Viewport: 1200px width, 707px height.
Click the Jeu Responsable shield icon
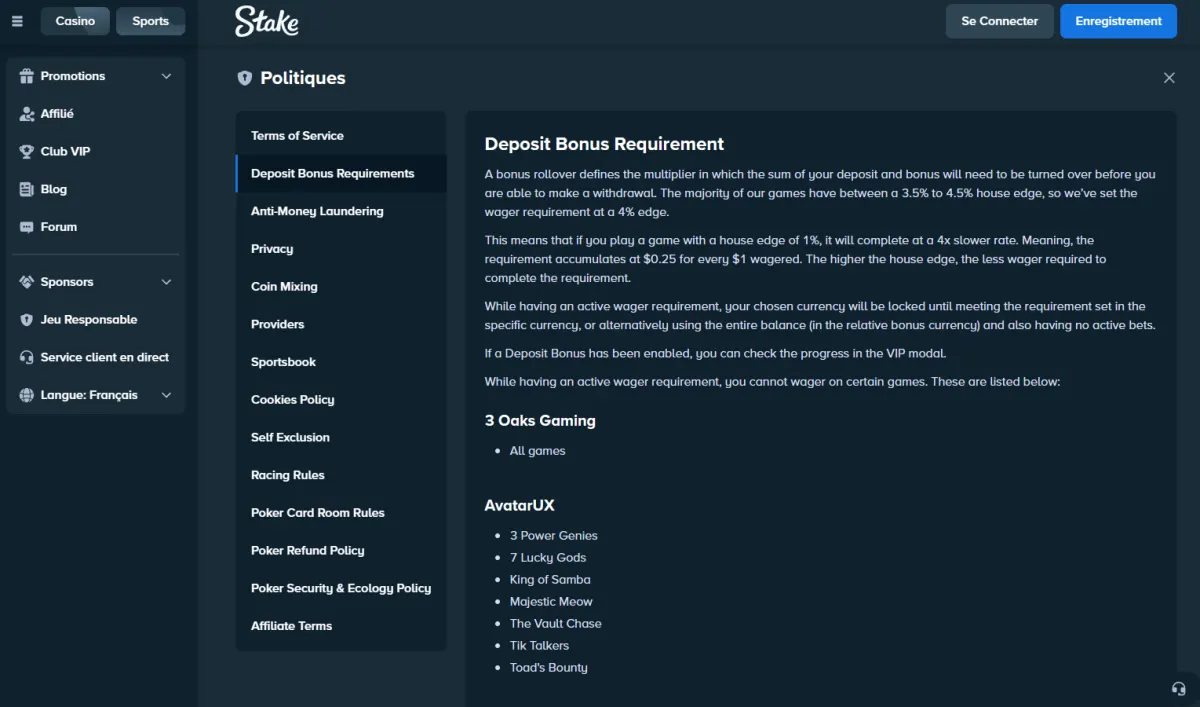point(27,320)
